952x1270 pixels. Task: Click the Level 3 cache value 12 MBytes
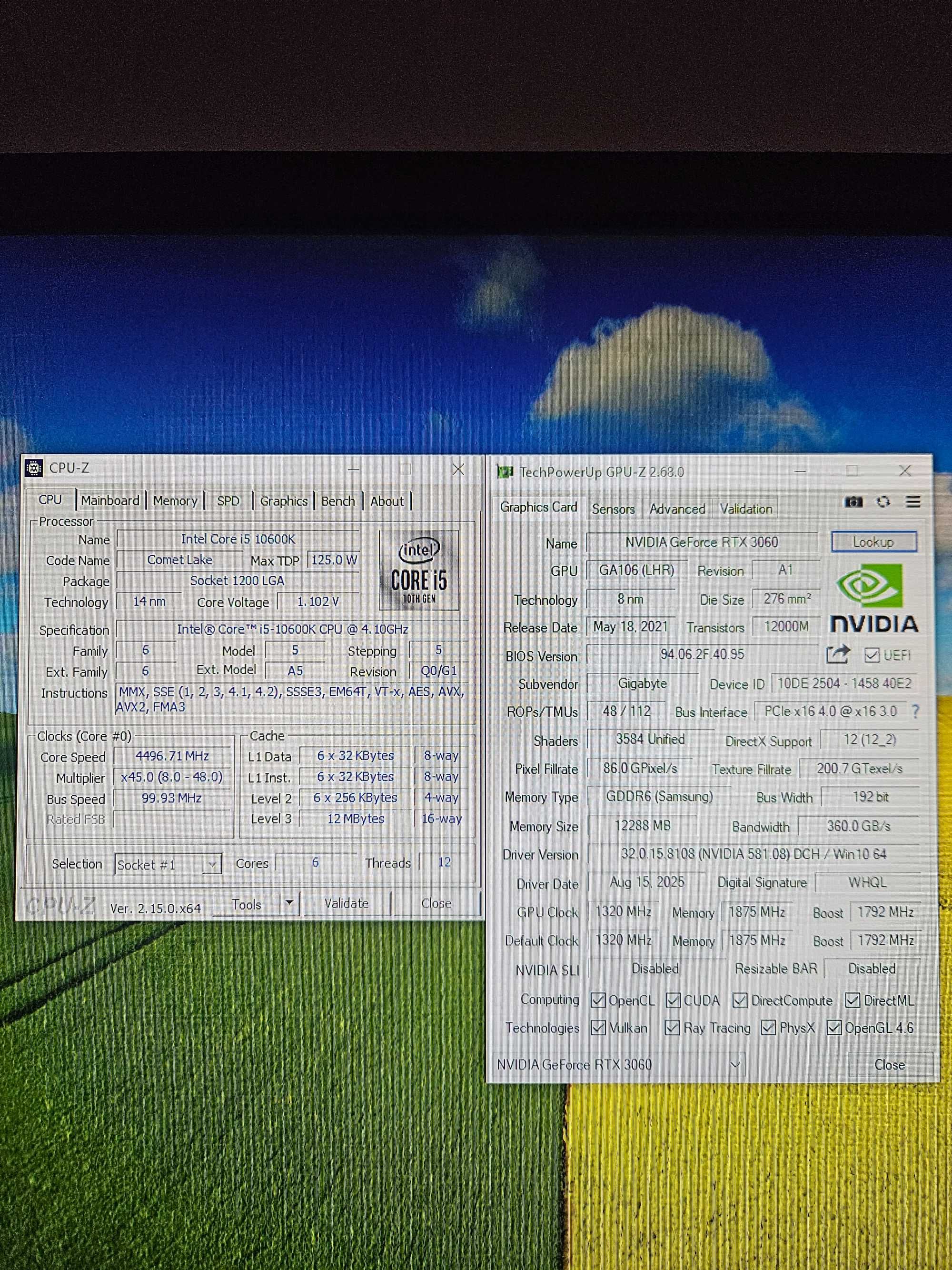click(356, 819)
